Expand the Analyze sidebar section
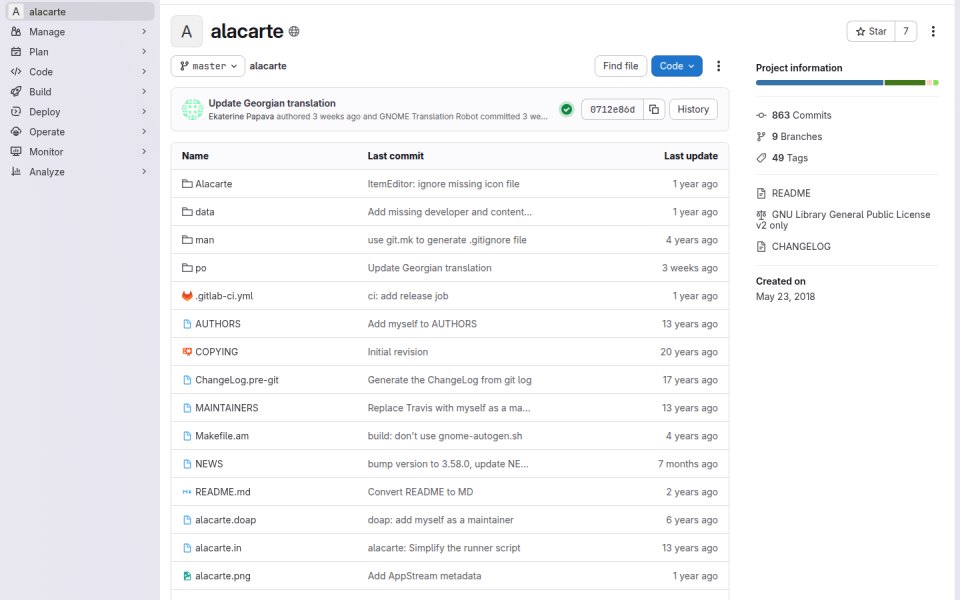The image size is (960, 600). pyautogui.click(x=80, y=172)
